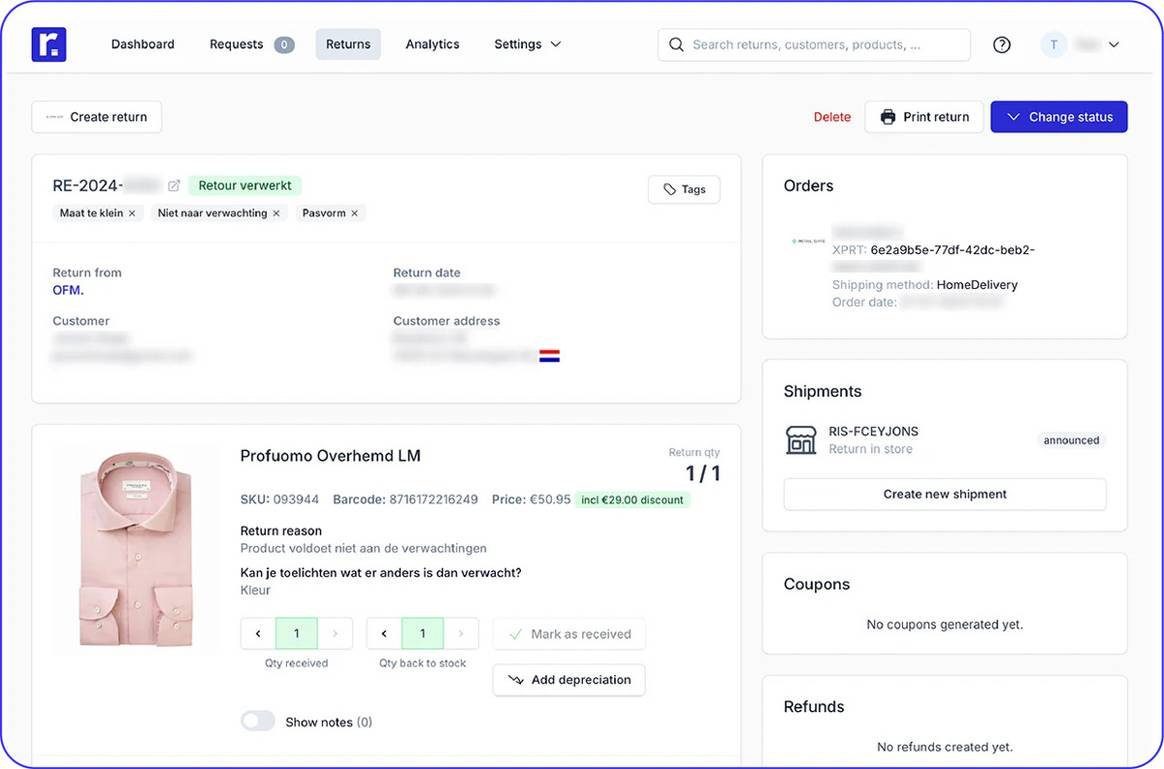Click the SKU: 093944 text
Screen dimensions: 1164x769
click(279, 500)
